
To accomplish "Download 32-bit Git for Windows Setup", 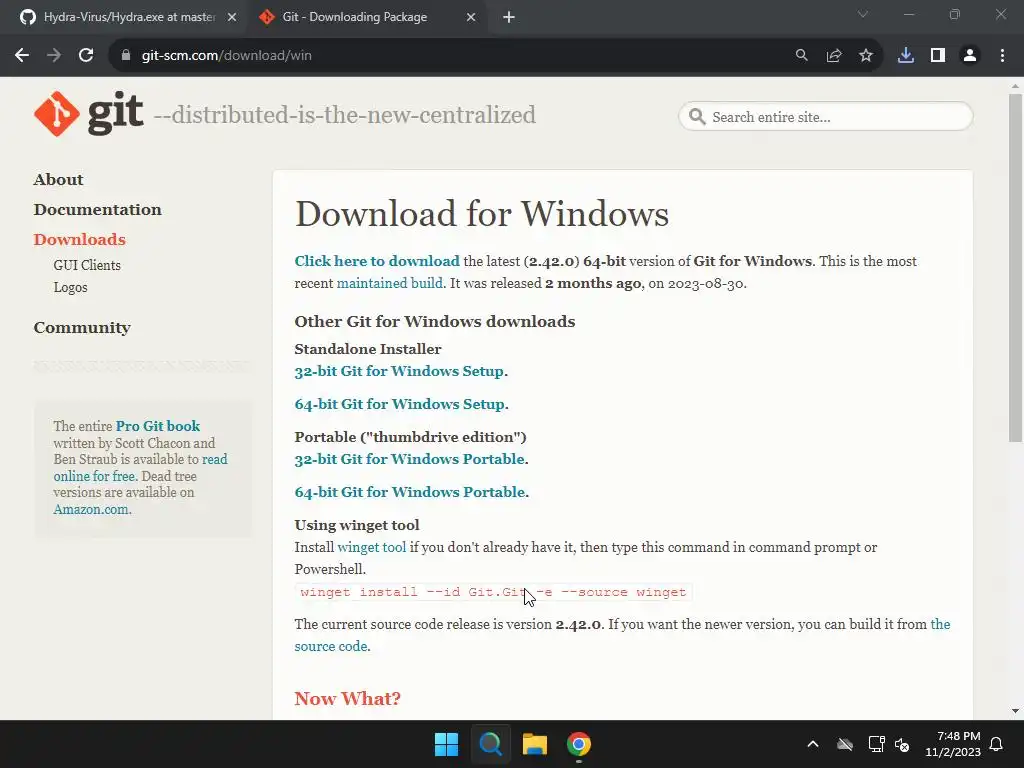I will pos(399,371).
